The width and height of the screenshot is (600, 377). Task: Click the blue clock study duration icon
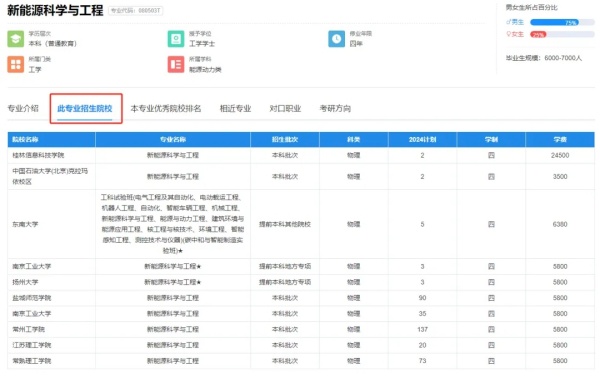[x=336, y=39]
